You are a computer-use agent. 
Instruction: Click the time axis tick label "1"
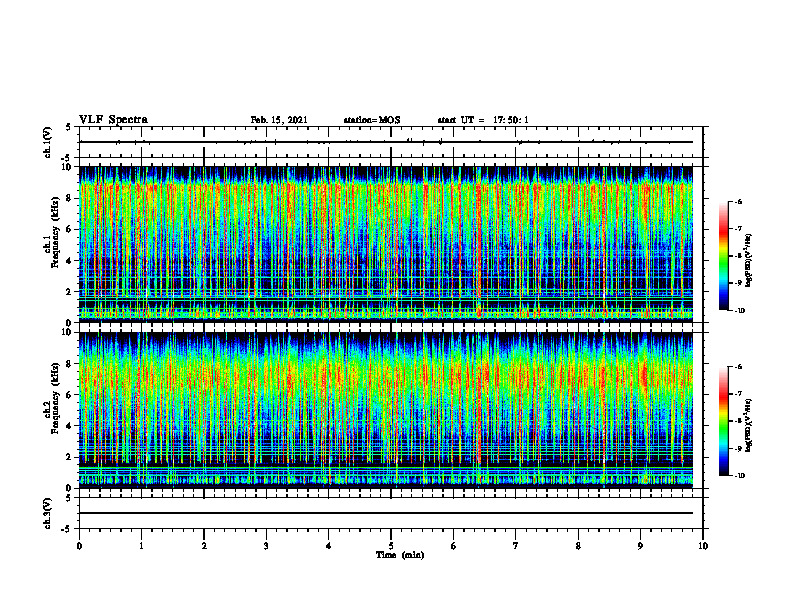click(141, 546)
